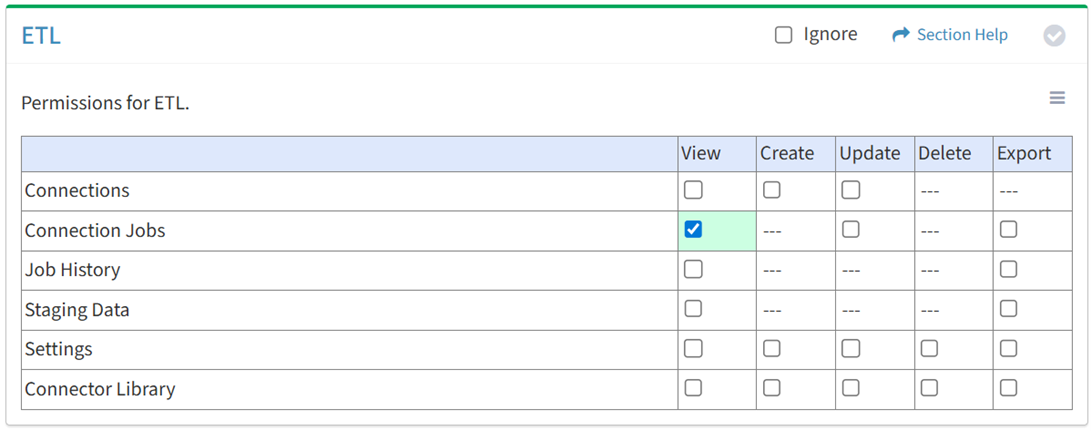The height and width of the screenshot is (431, 1091).
Task: Click the hamburger menu icon above the table
Action: tap(1057, 98)
